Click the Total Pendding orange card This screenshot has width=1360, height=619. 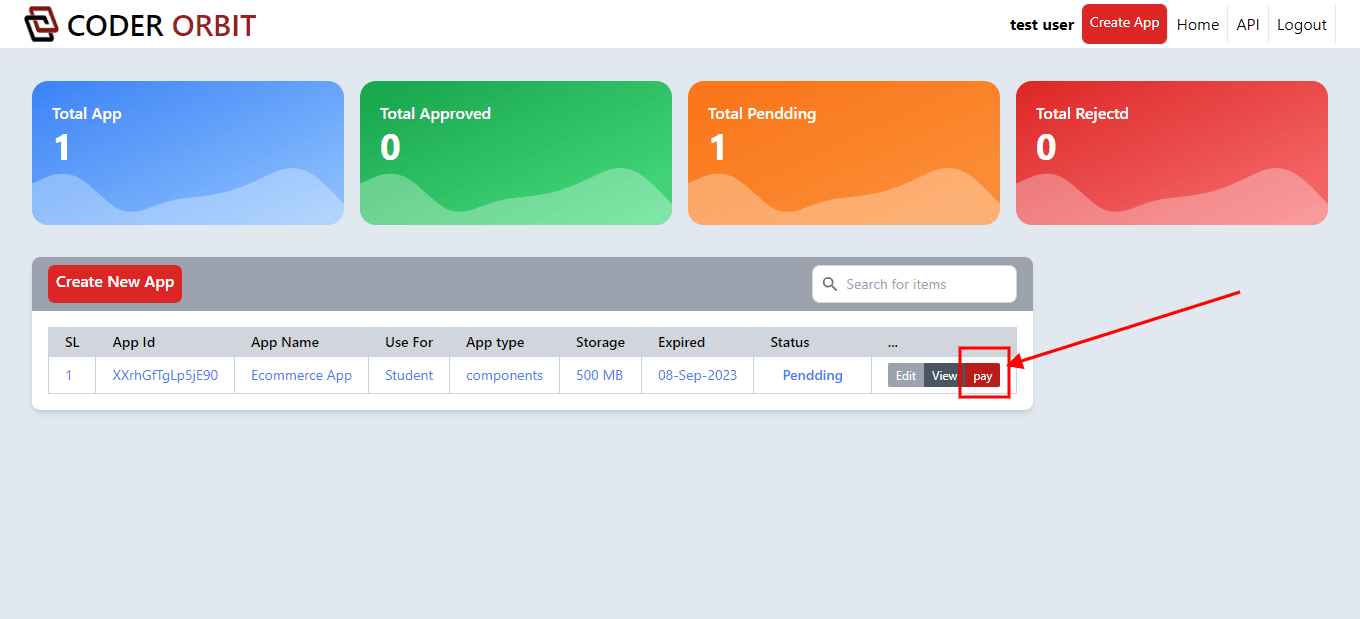pos(844,153)
